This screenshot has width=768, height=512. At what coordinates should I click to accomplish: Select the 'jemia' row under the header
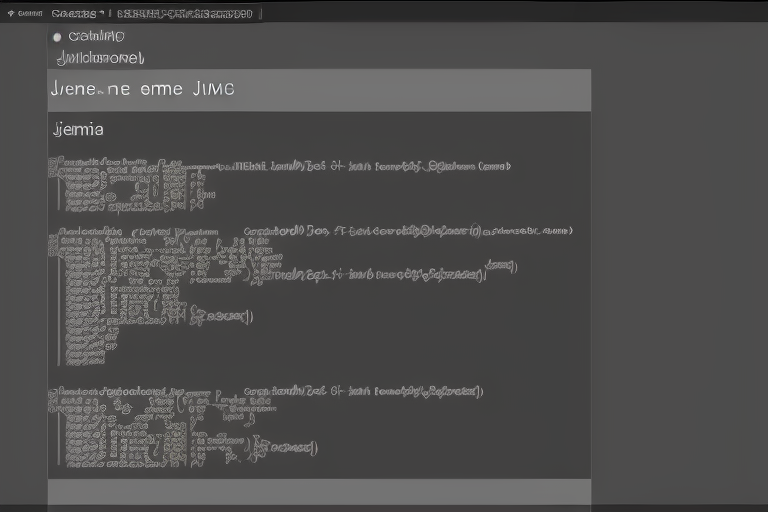(77, 129)
